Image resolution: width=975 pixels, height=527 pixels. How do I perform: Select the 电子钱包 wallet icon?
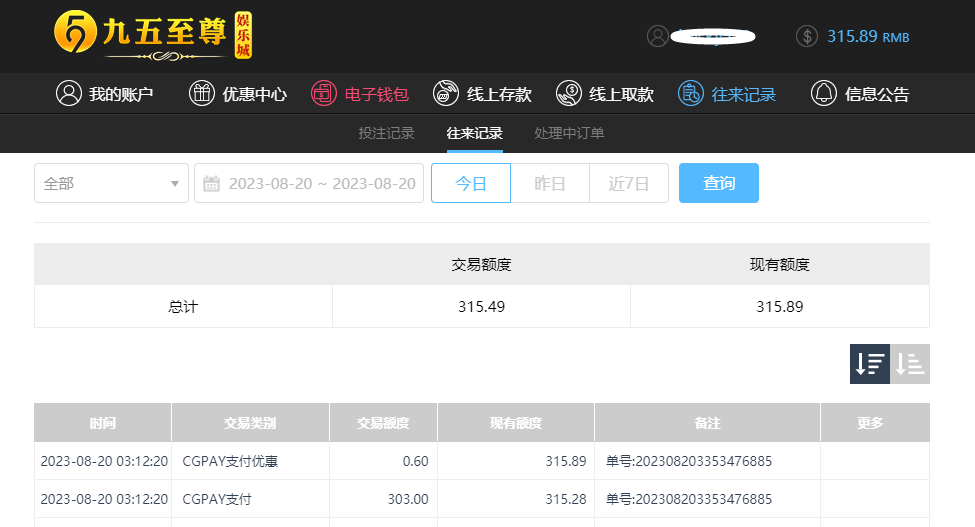click(324, 93)
